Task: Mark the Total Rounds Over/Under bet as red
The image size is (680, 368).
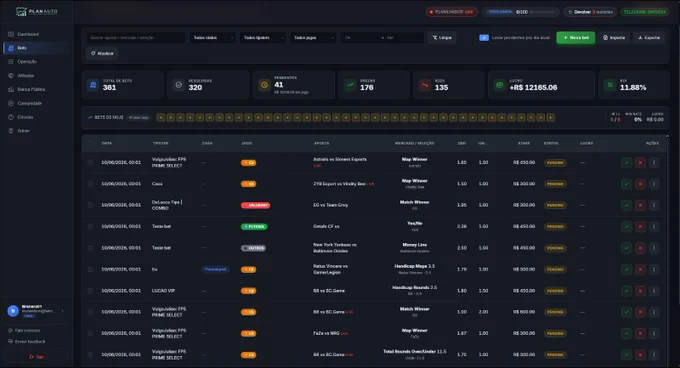Action: coord(640,355)
